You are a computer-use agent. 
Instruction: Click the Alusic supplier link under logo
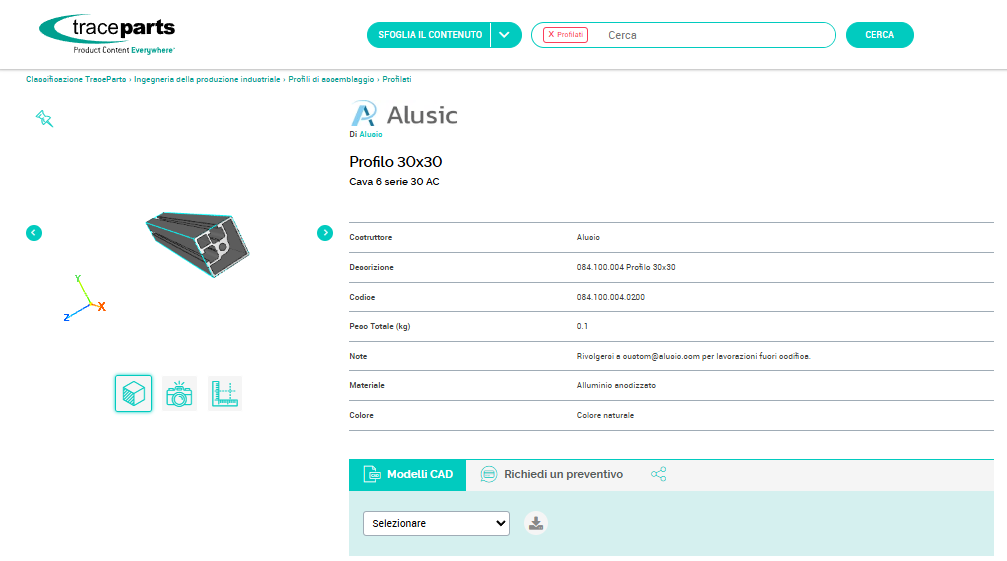click(371, 134)
